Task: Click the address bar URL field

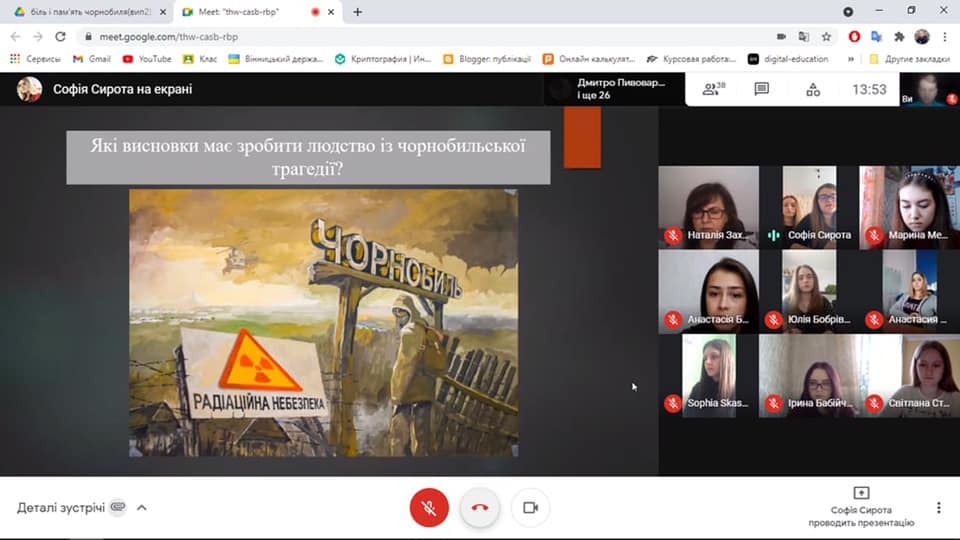Action: (429, 37)
